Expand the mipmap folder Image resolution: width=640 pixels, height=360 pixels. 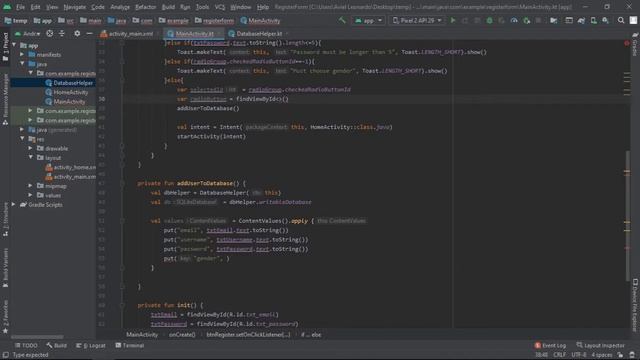point(30,186)
